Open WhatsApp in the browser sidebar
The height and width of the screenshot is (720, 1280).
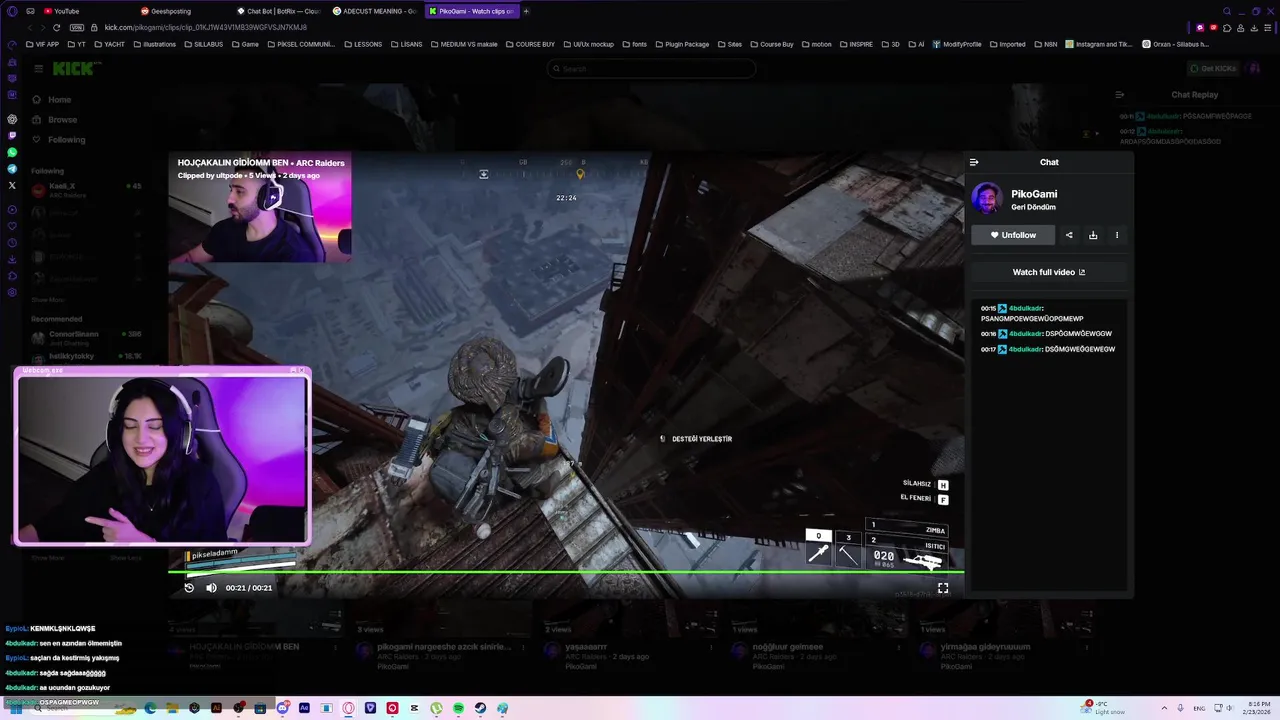click(x=12, y=152)
